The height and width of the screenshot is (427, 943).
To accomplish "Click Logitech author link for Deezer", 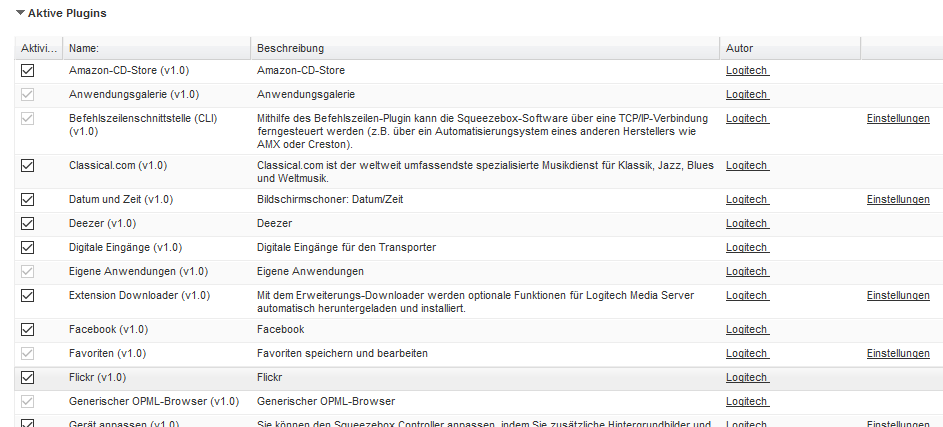I will coord(746,224).
